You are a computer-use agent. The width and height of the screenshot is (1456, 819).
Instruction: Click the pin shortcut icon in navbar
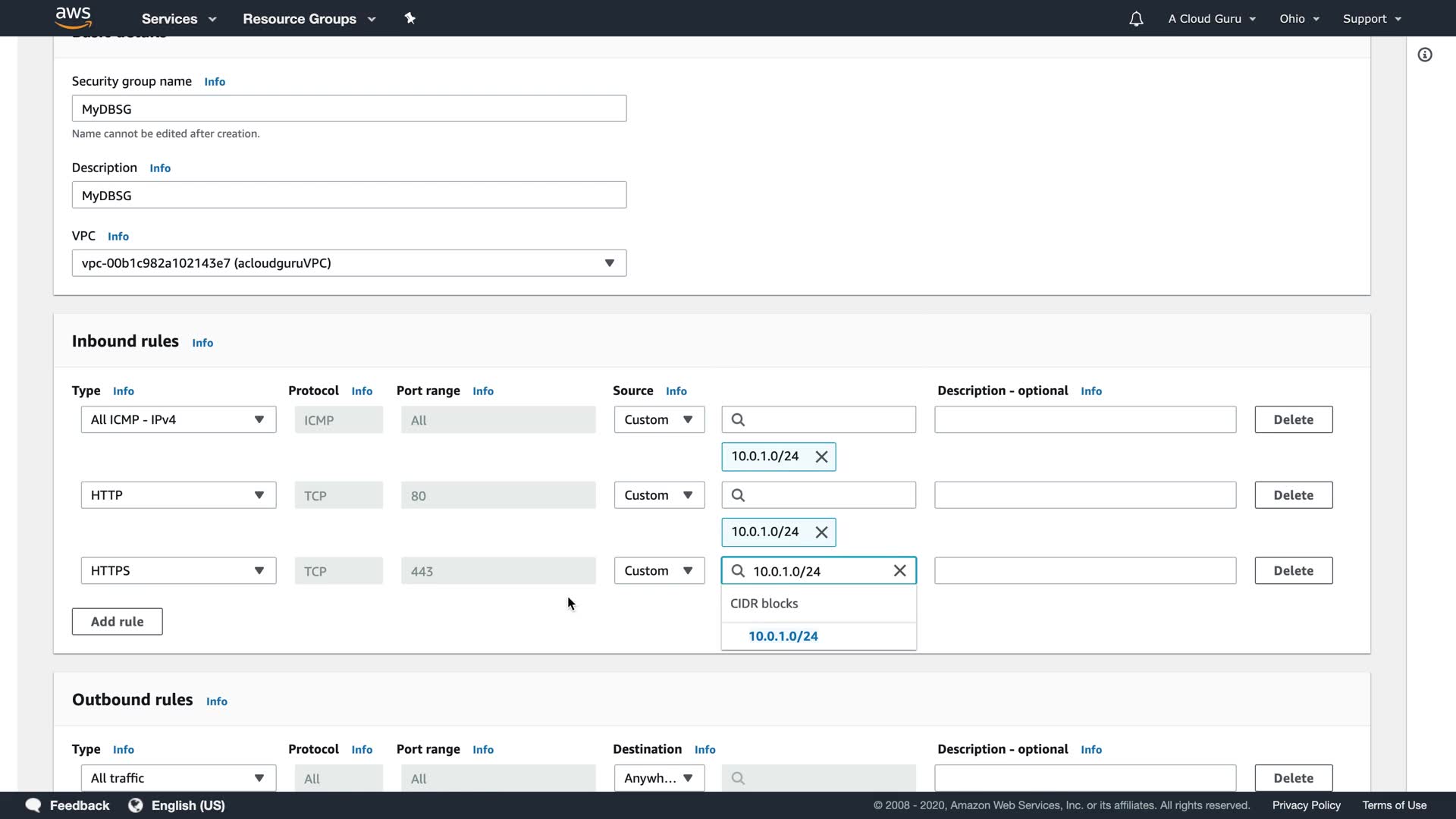point(410,18)
